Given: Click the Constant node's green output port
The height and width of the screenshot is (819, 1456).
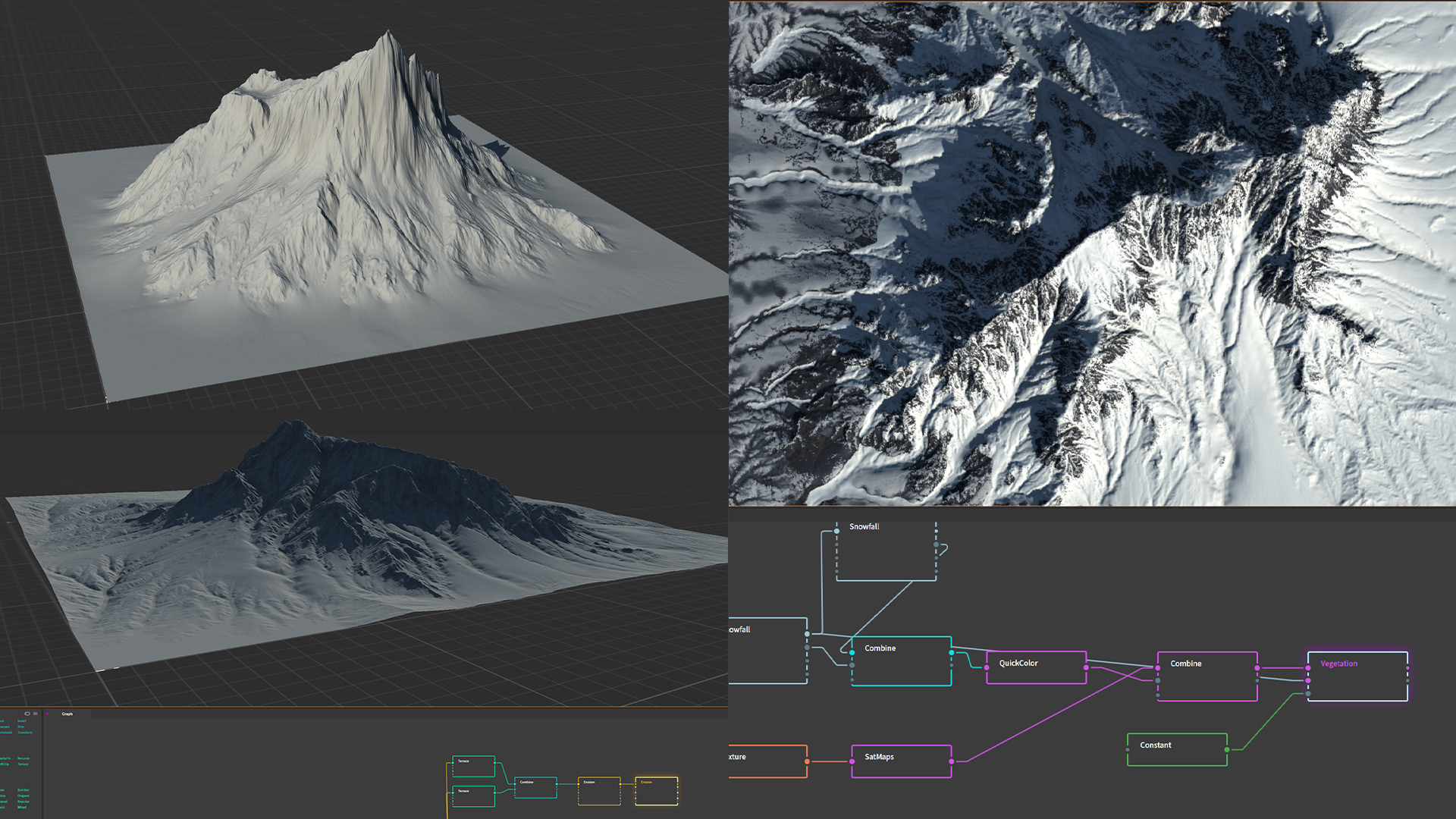Looking at the screenshot, I should (1227, 750).
